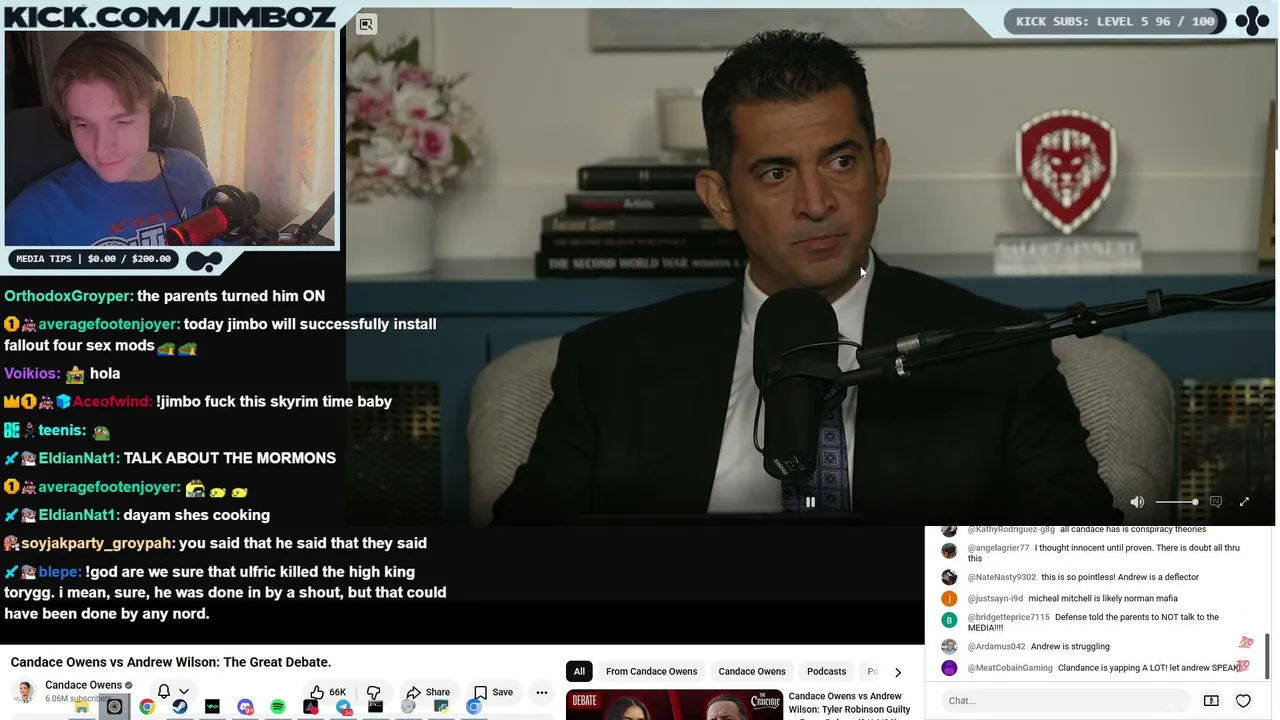Screen dimensions: 1280x720
Task: Click the soyjakparty_groypah stream chat name
Action: tap(98, 543)
